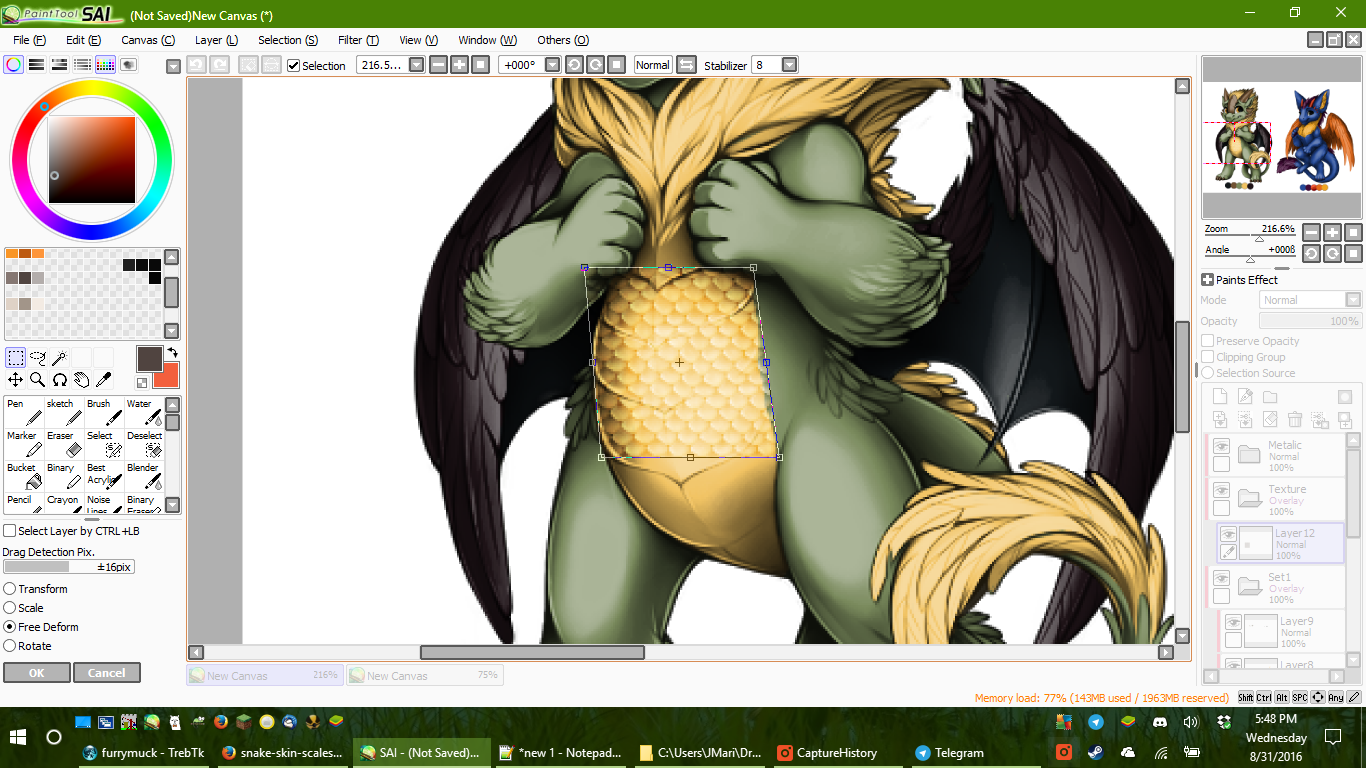Hide the Texture layer folder
The width and height of the screenshot is (1366, 768).
click(1221, 490)
